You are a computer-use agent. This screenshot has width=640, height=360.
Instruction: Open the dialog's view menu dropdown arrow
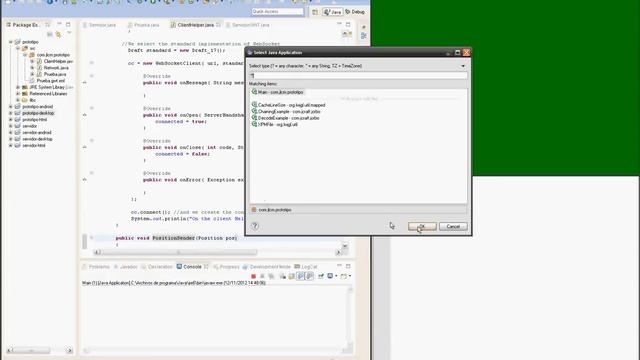tap(463, 66)
